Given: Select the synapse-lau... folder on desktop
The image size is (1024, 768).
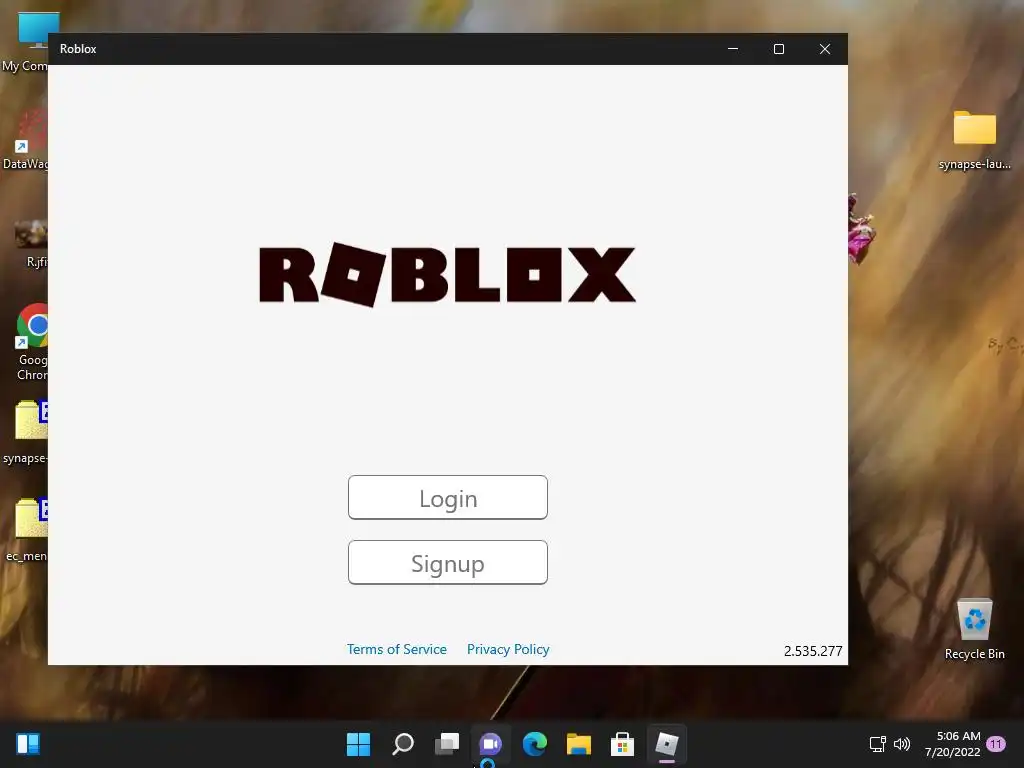Looking at the screenshot, I should point(974,140).
